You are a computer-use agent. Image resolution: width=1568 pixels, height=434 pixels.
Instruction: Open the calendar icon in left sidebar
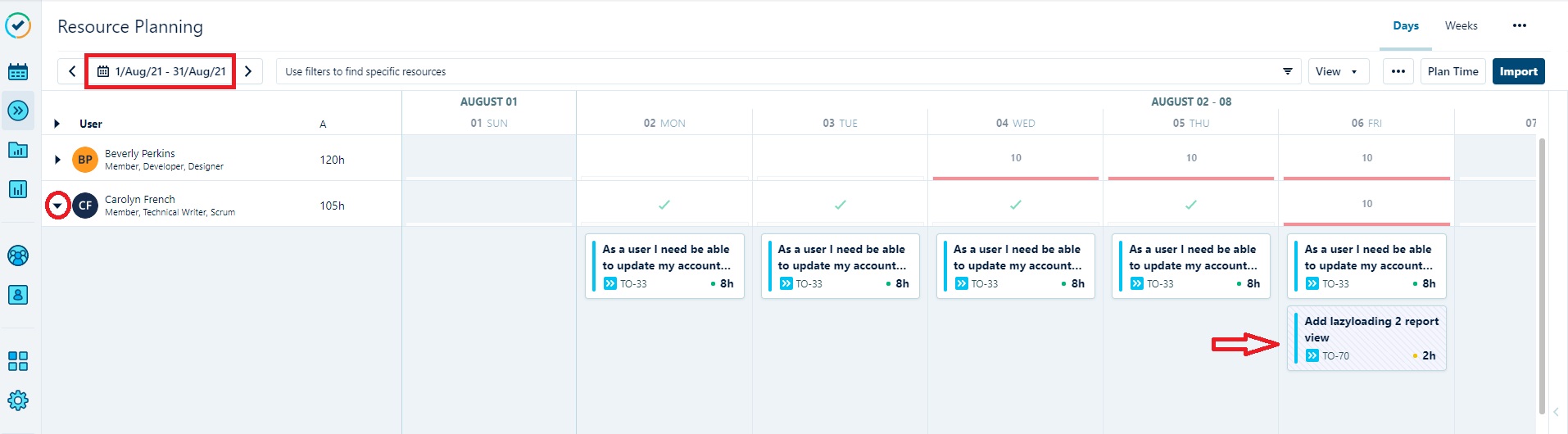coord(18,71)
